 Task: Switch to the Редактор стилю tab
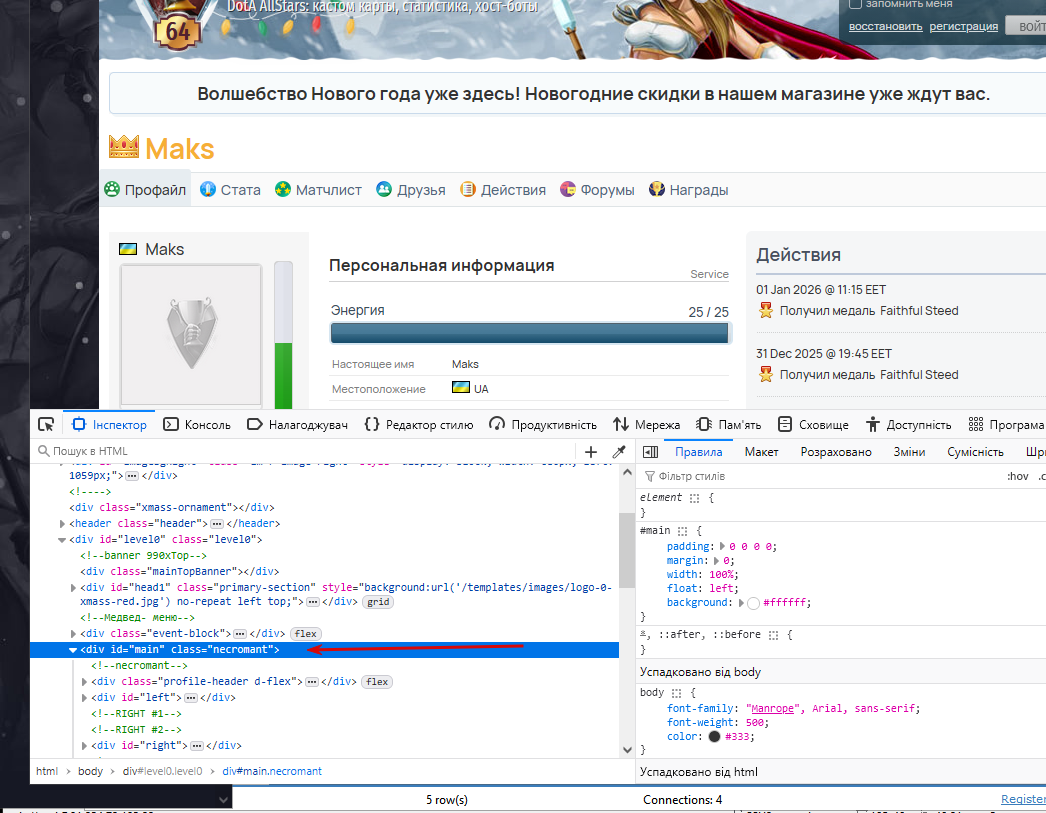click(419, 425)
